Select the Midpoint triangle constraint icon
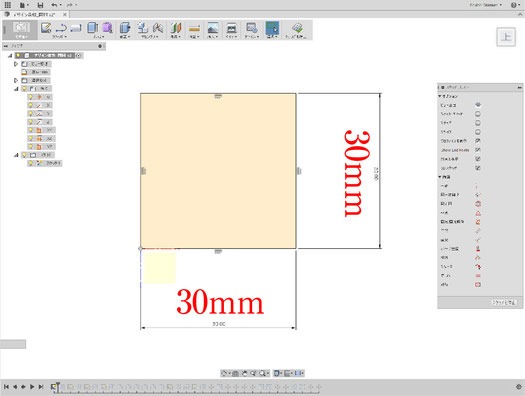This screenshot has height=396, width=525. pos(478,213)
